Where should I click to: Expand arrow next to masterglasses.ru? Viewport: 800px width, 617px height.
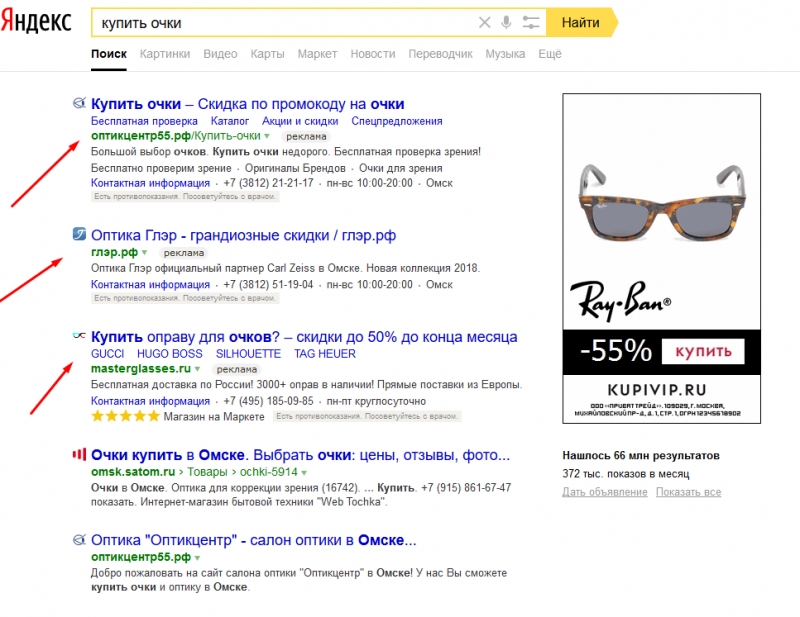197,369
